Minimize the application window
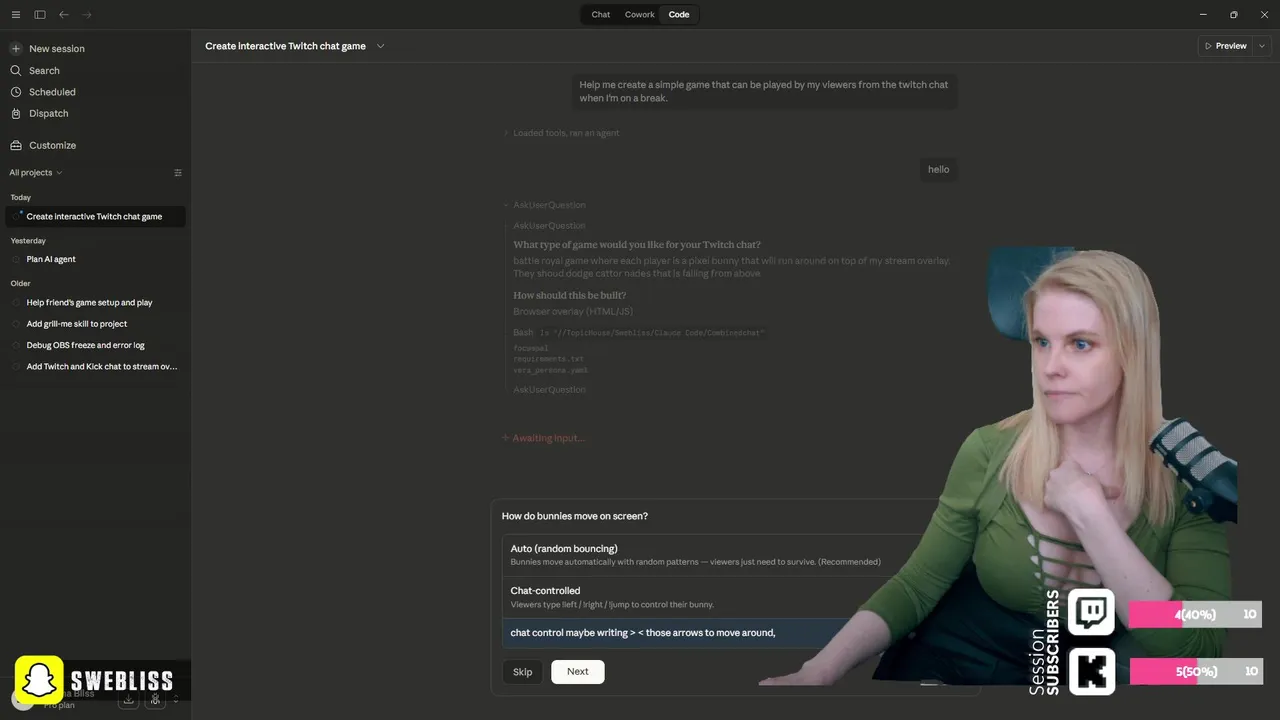The height and width of the screenshot is (720, 1280). click(1203, 15)
